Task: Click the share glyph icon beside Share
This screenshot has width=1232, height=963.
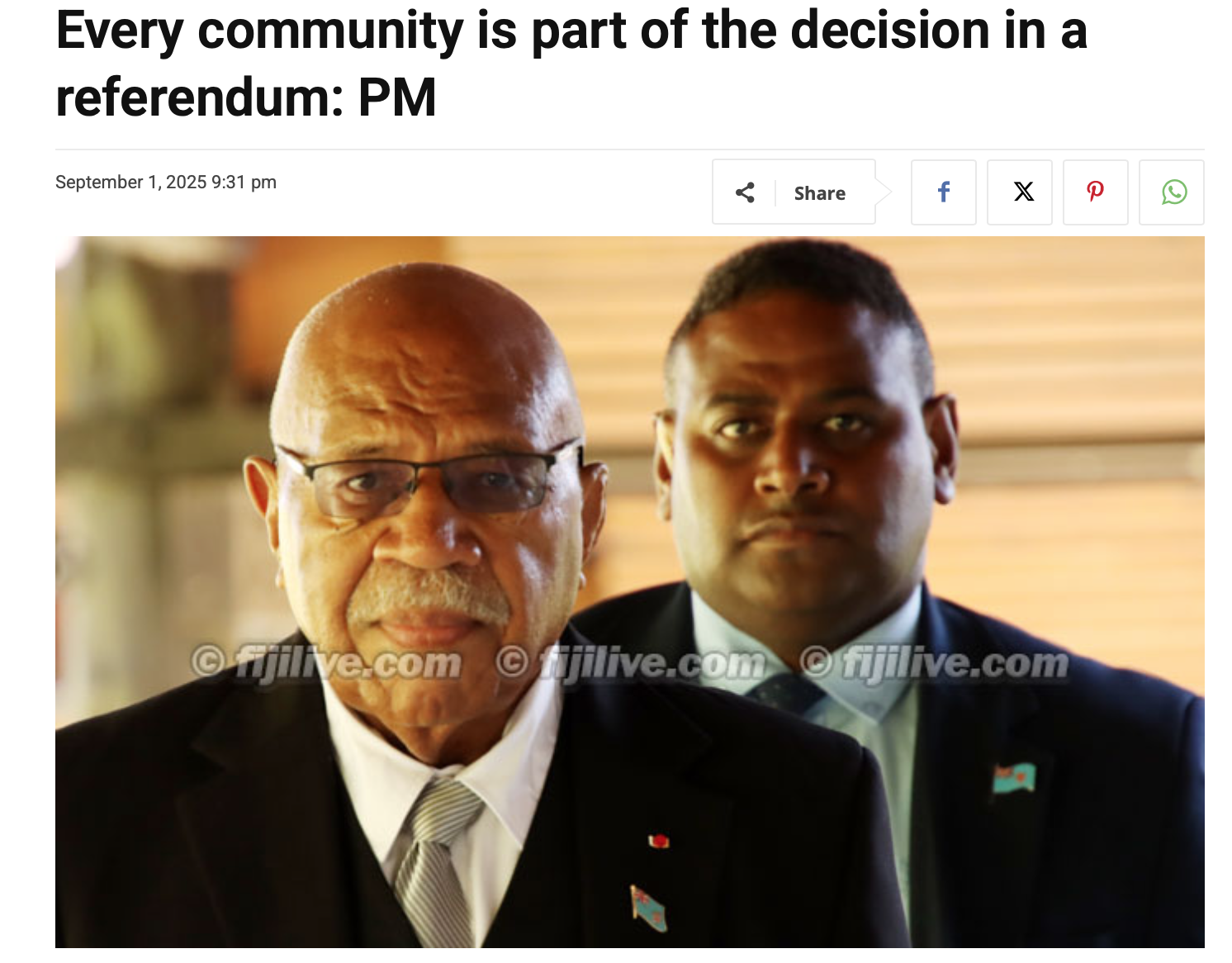Action: (x=745, y=192)
